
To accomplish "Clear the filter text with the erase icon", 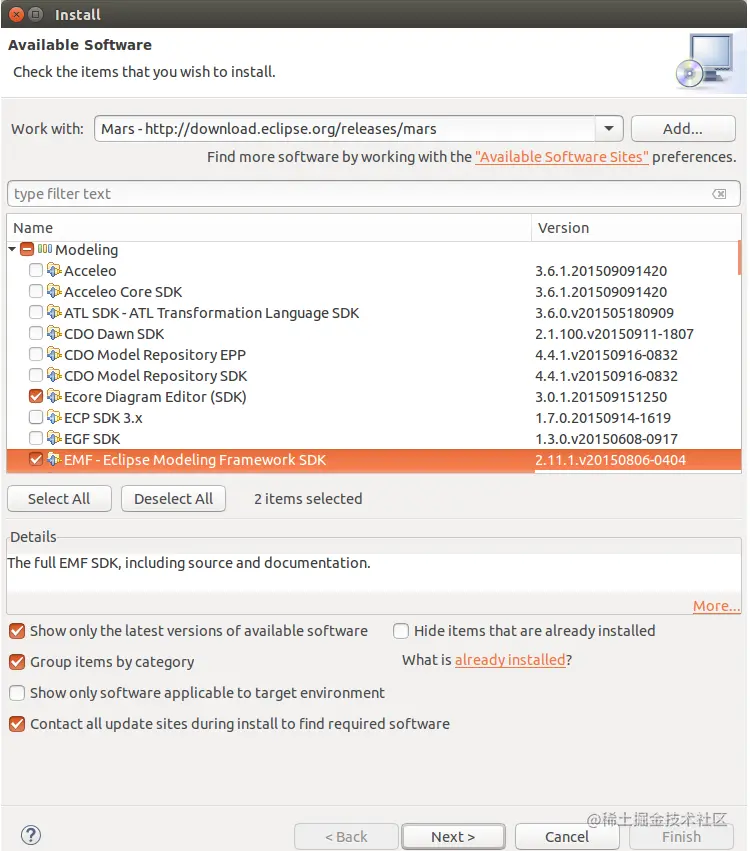I will (x=719, y=194).
